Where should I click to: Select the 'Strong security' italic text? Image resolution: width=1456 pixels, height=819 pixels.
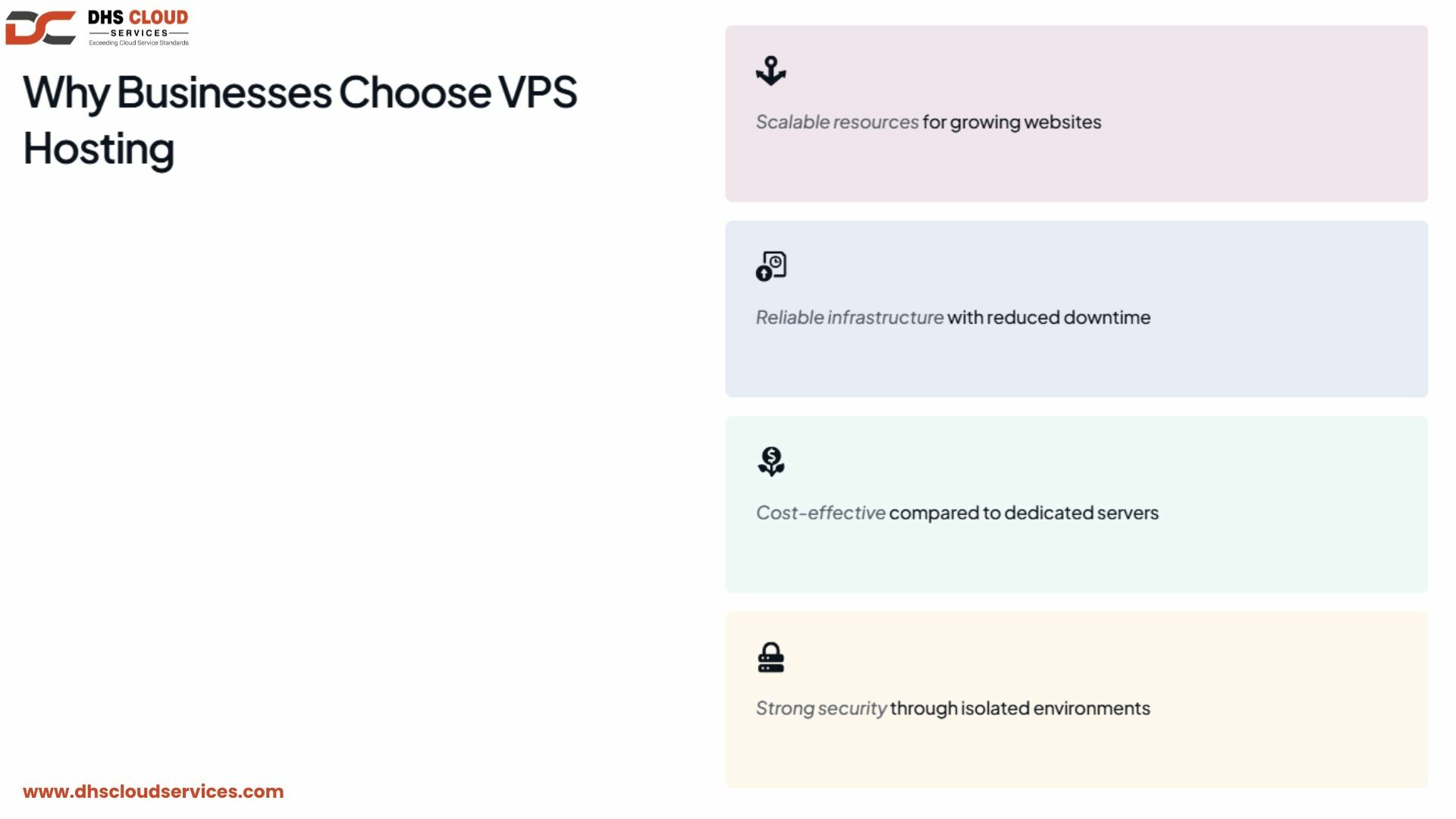click(821, 708)
